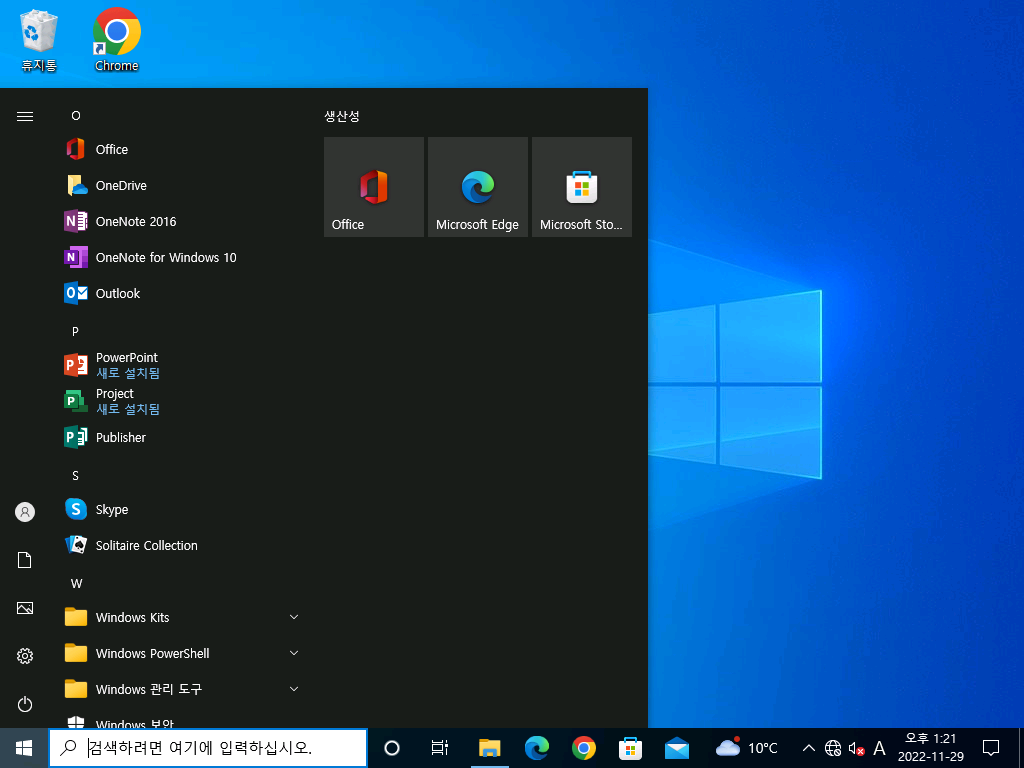Open Documents from Start sidebar
The height and width of the screenshot is (768, 1024).
tap(25, 560)
